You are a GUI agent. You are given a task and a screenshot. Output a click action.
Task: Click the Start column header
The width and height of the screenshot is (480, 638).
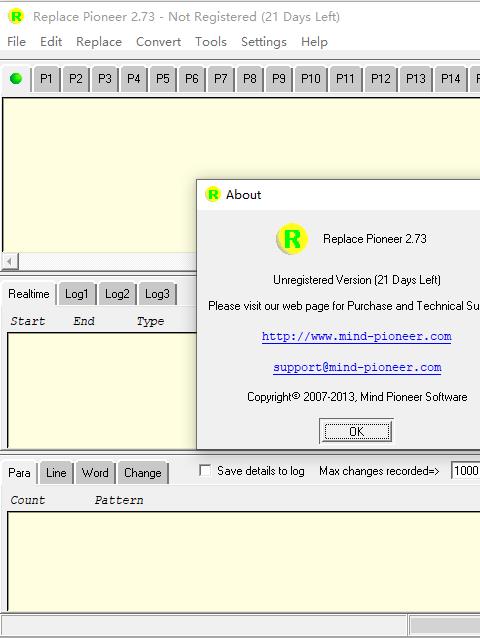coord(28,321)
